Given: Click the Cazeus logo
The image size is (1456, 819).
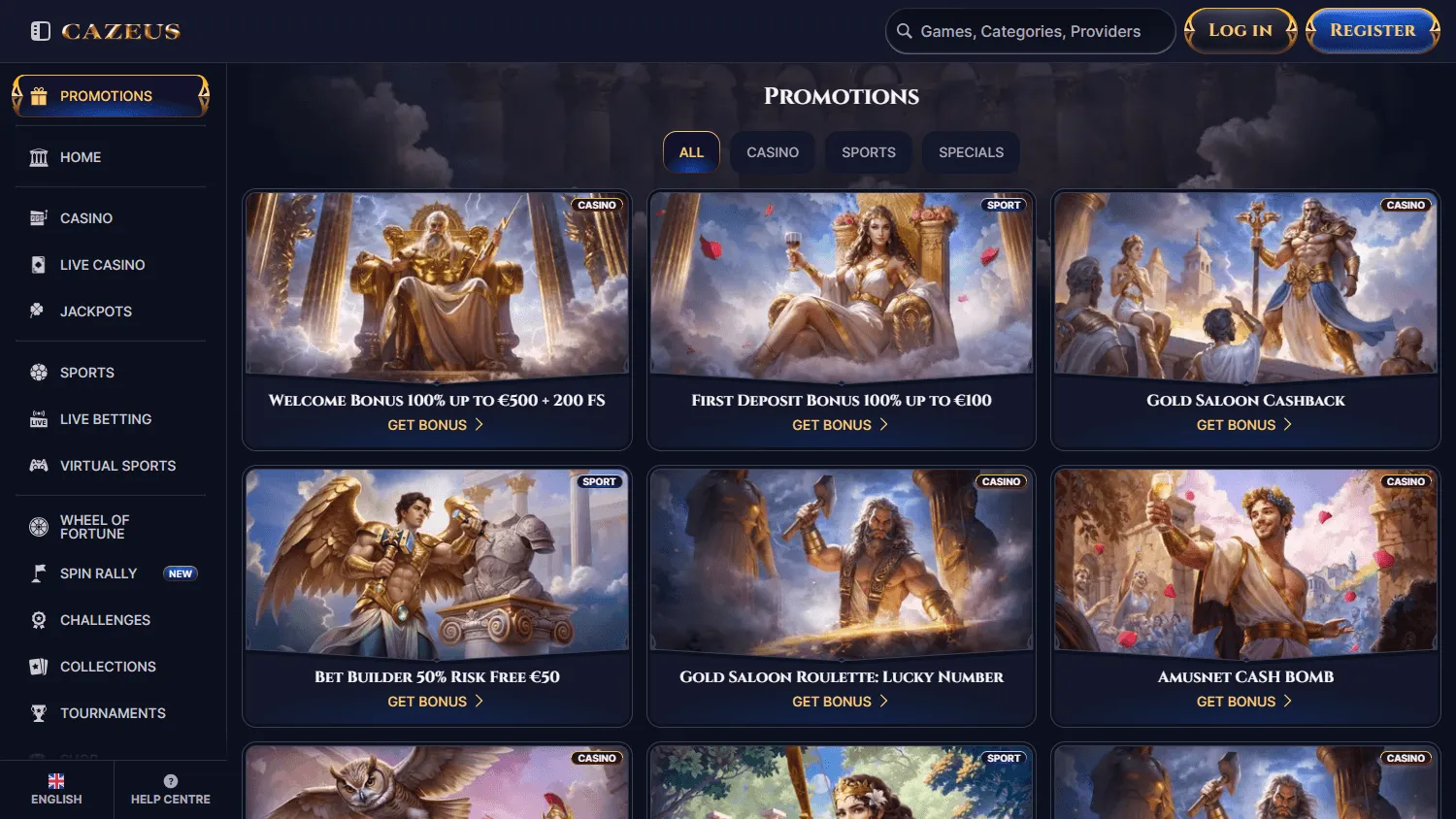Looking at the screenshot, I should [x=120, y=31].
